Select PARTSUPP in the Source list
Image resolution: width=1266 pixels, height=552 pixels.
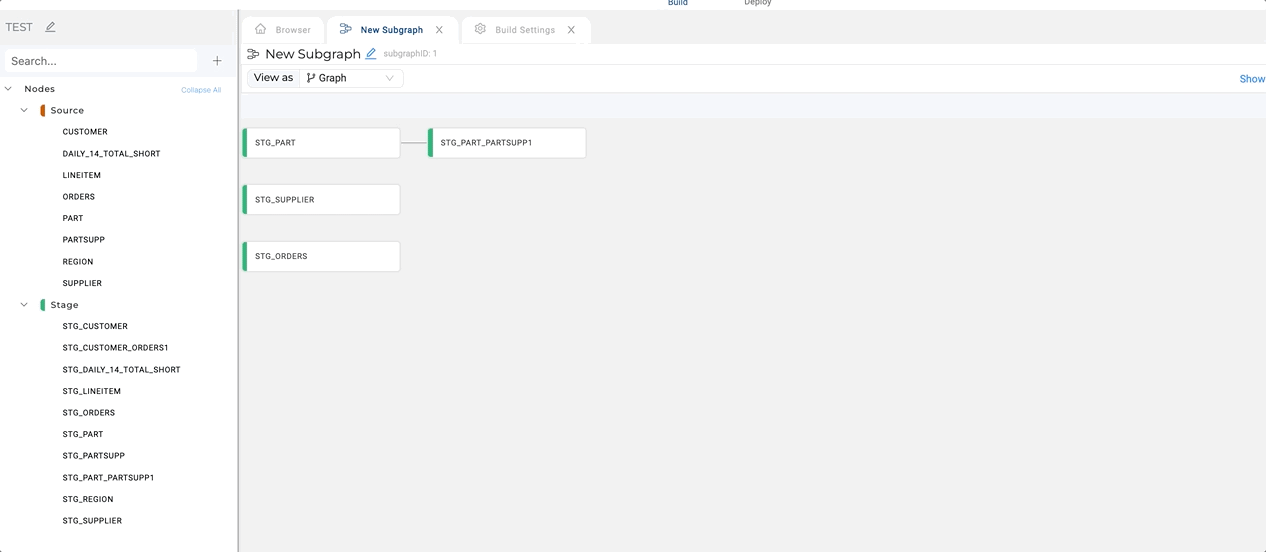click(83, 240)
